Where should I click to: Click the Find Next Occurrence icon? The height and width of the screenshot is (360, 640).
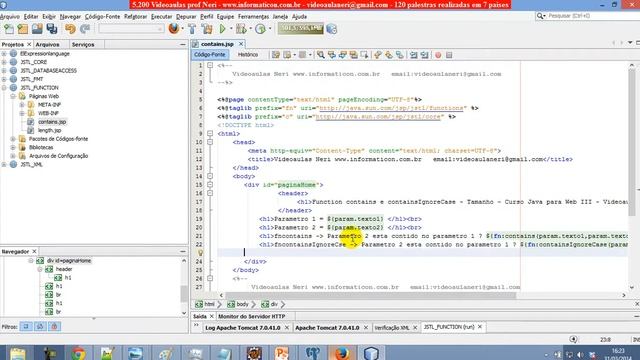tap(343, 55)
